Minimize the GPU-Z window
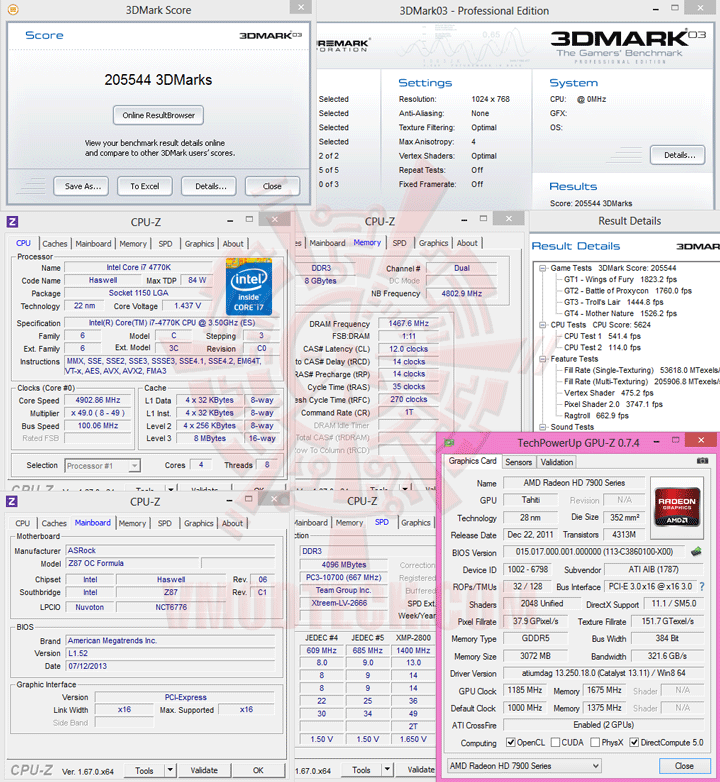Viewport: 720px width, 782px height. click(657, 442)
